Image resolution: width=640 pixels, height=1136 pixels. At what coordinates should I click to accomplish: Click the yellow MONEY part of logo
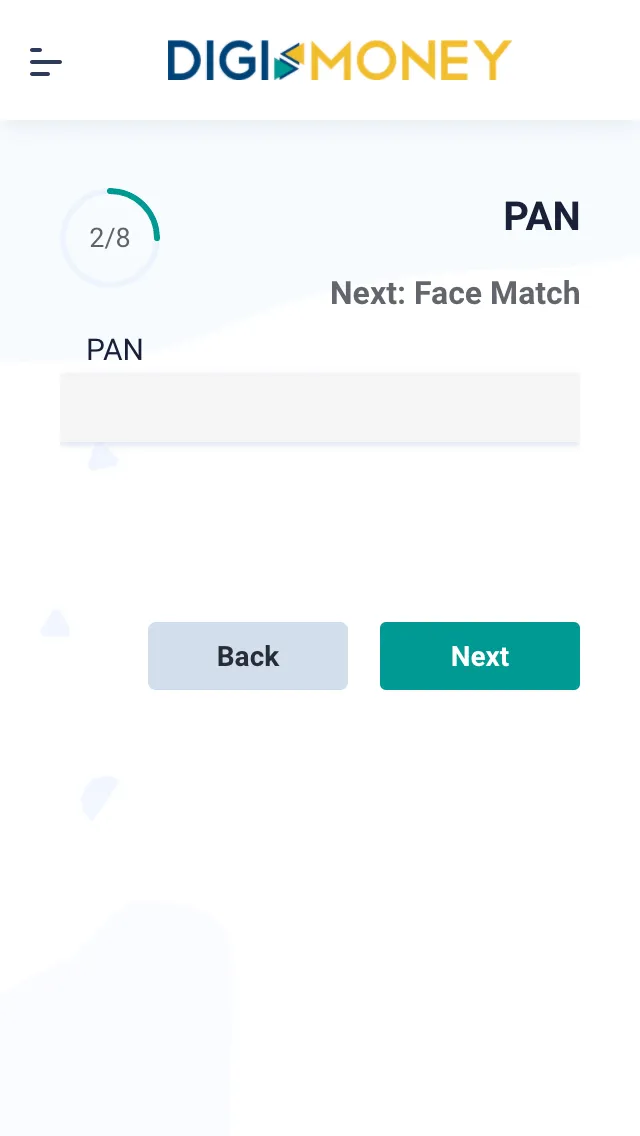coord(410,61)
